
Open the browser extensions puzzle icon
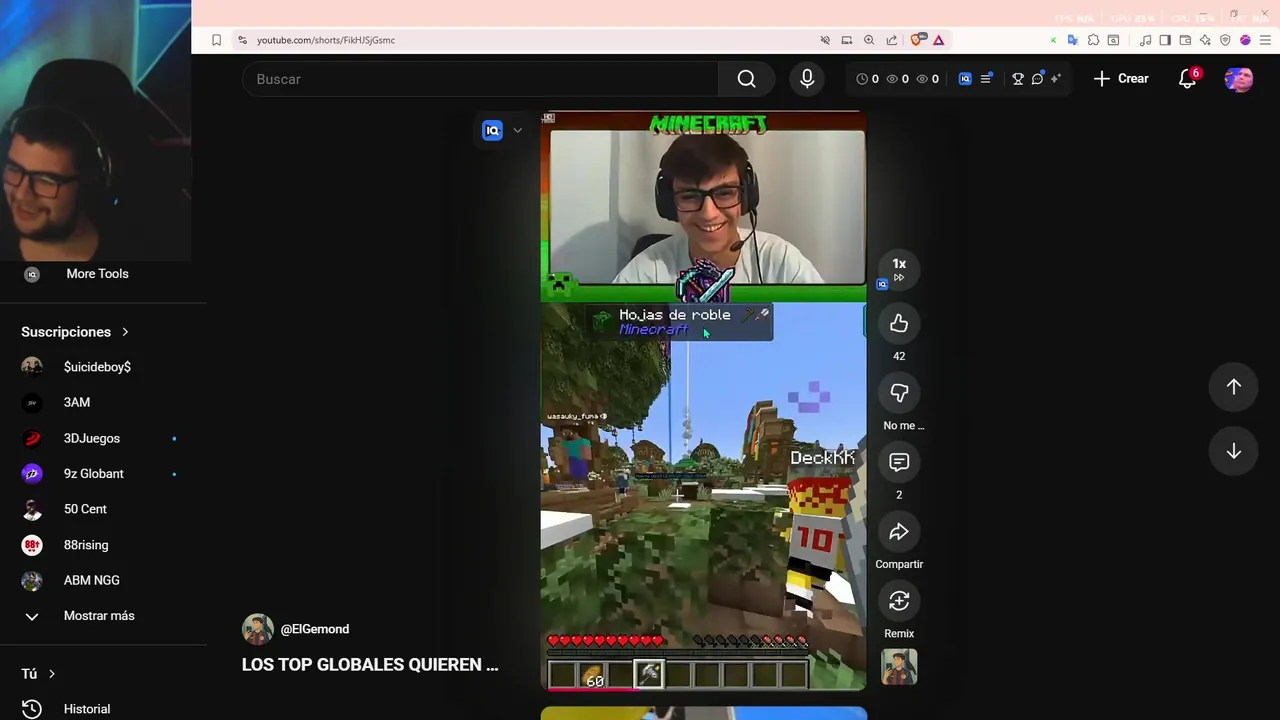coord(1093,40)
